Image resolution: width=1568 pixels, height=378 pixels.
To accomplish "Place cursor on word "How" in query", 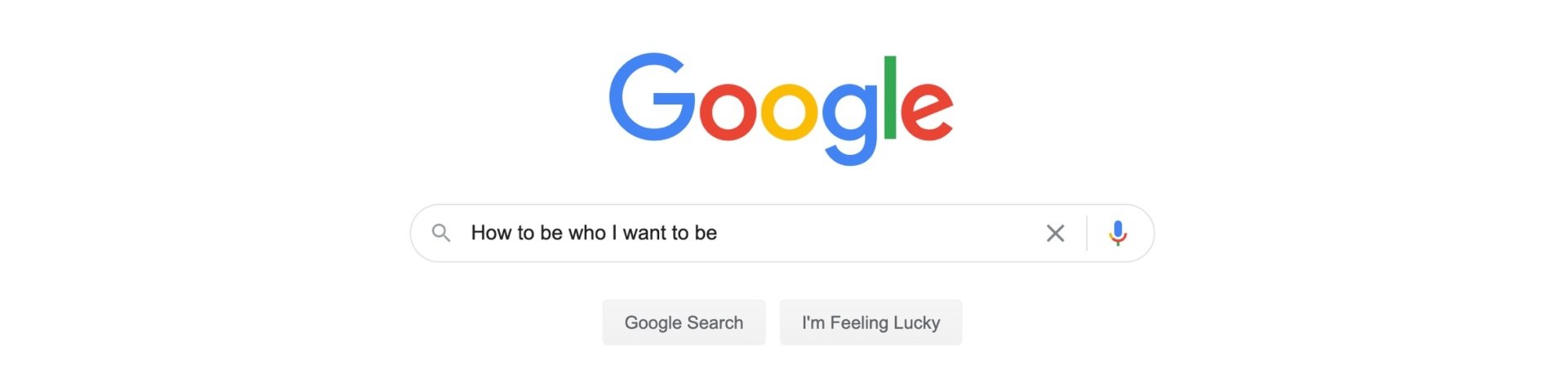I will [x=491, y=233].
